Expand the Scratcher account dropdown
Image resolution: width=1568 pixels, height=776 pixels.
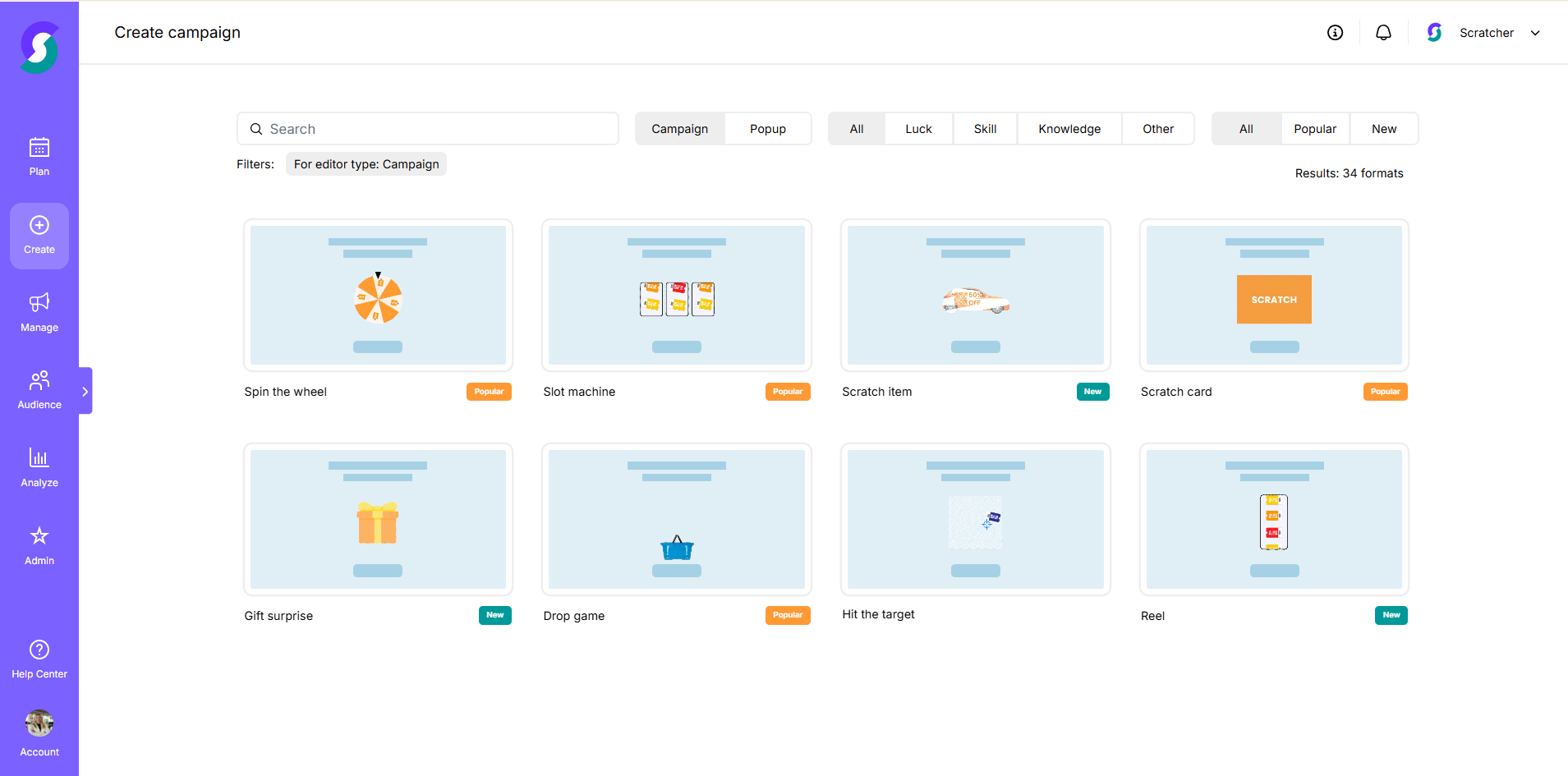point(1534,33)
